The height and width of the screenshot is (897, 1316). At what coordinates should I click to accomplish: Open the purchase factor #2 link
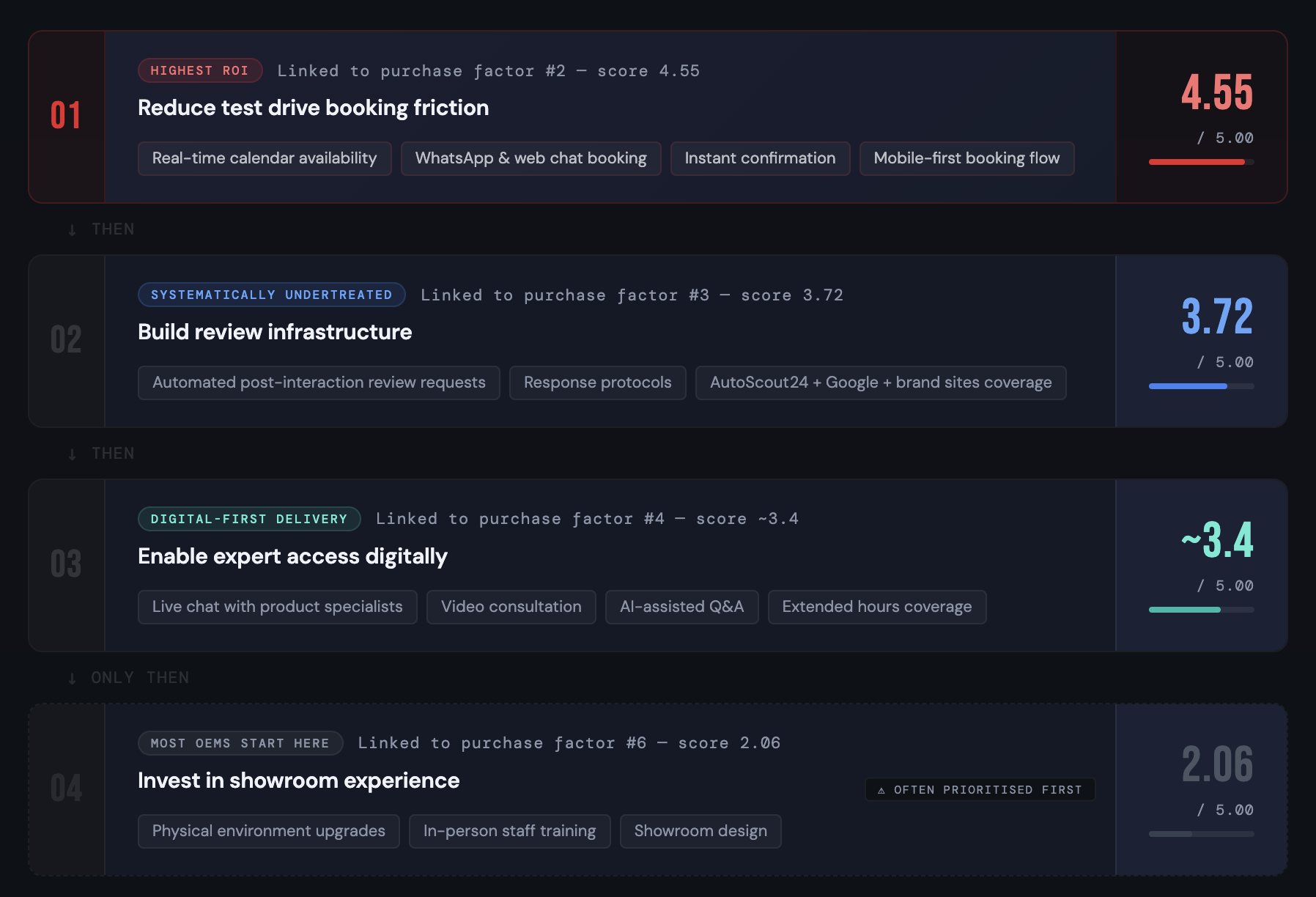click(x=488, y=70)
